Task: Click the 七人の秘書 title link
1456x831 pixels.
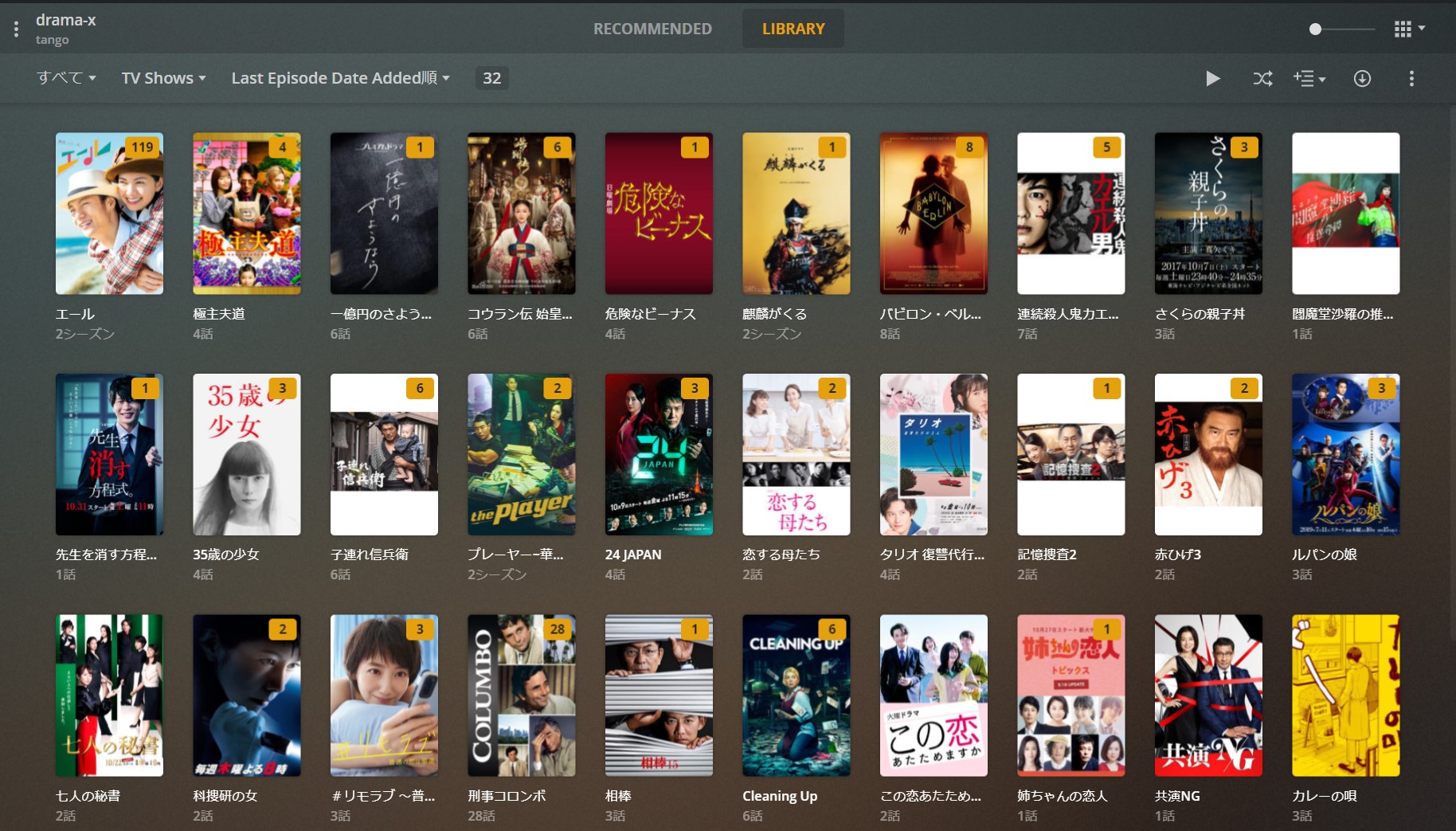Action: coord(88,796)
